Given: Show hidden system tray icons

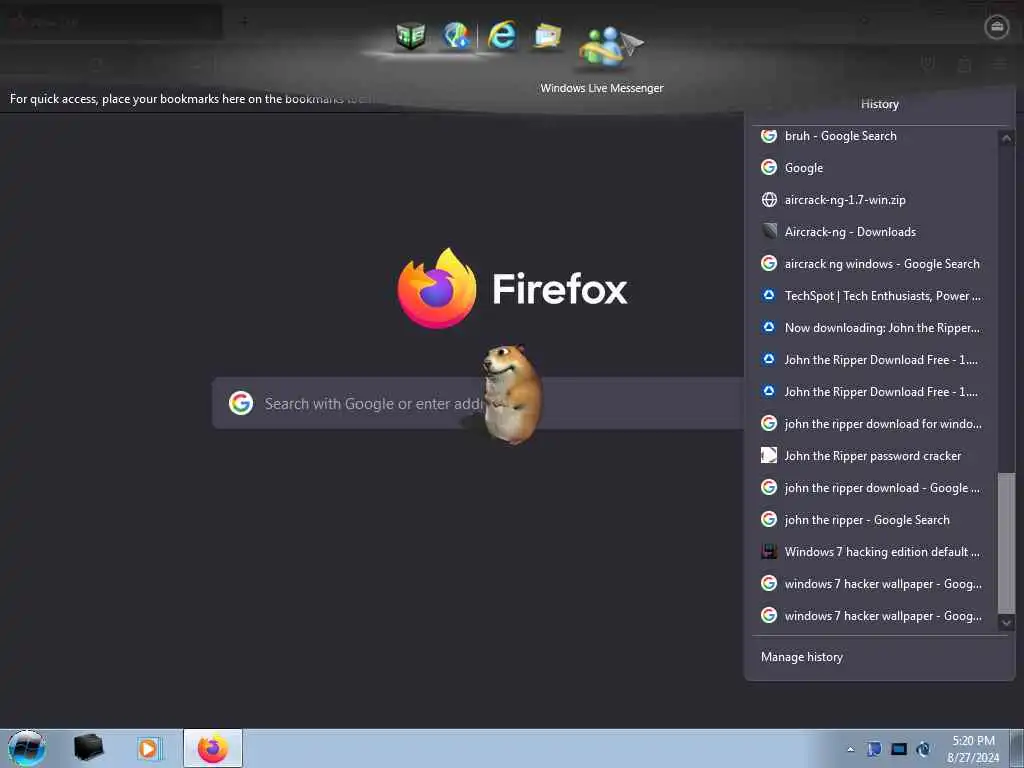Looking at the screenshot, I should click(x=850, y=750).
